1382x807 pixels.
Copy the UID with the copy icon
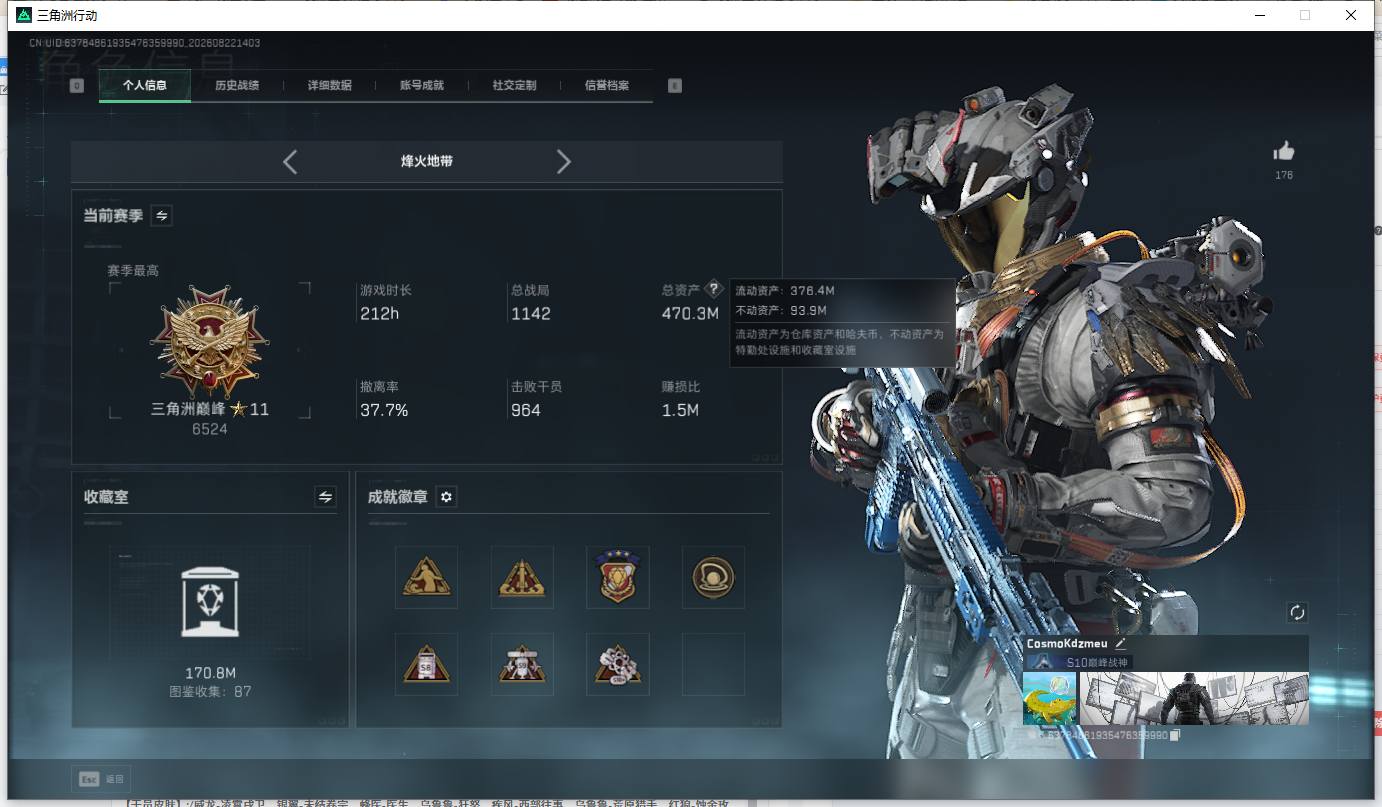point(1176,735)
